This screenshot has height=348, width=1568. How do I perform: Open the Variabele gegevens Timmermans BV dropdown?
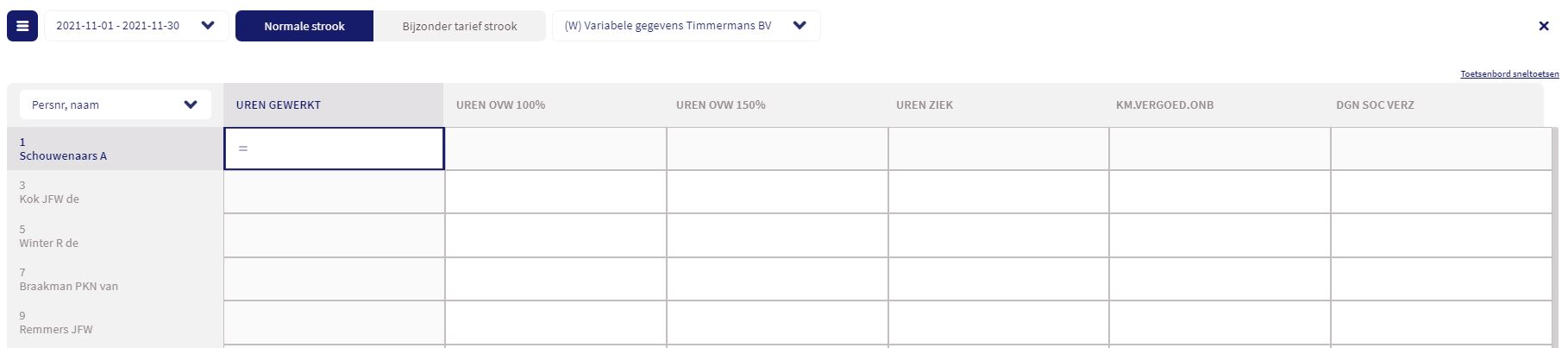pos(799,26)
